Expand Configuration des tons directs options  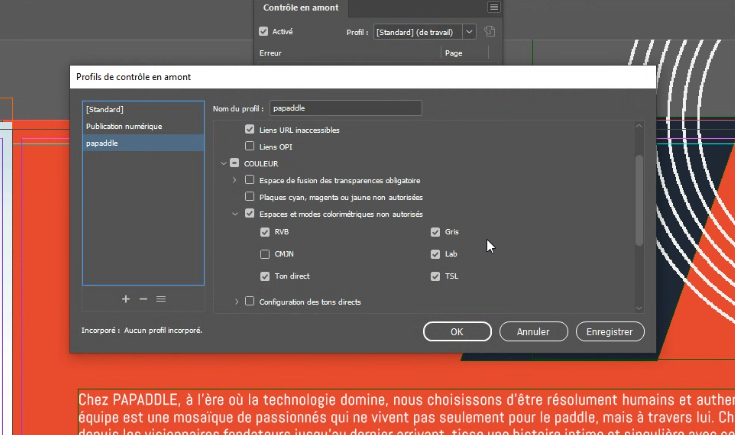click(x=235, y=301)
